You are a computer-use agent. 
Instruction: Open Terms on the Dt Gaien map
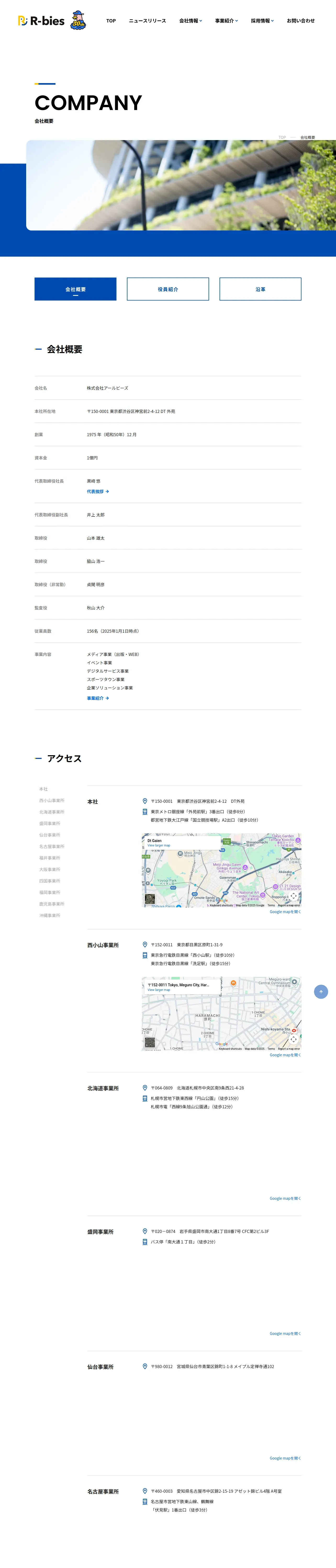(271, 905)
